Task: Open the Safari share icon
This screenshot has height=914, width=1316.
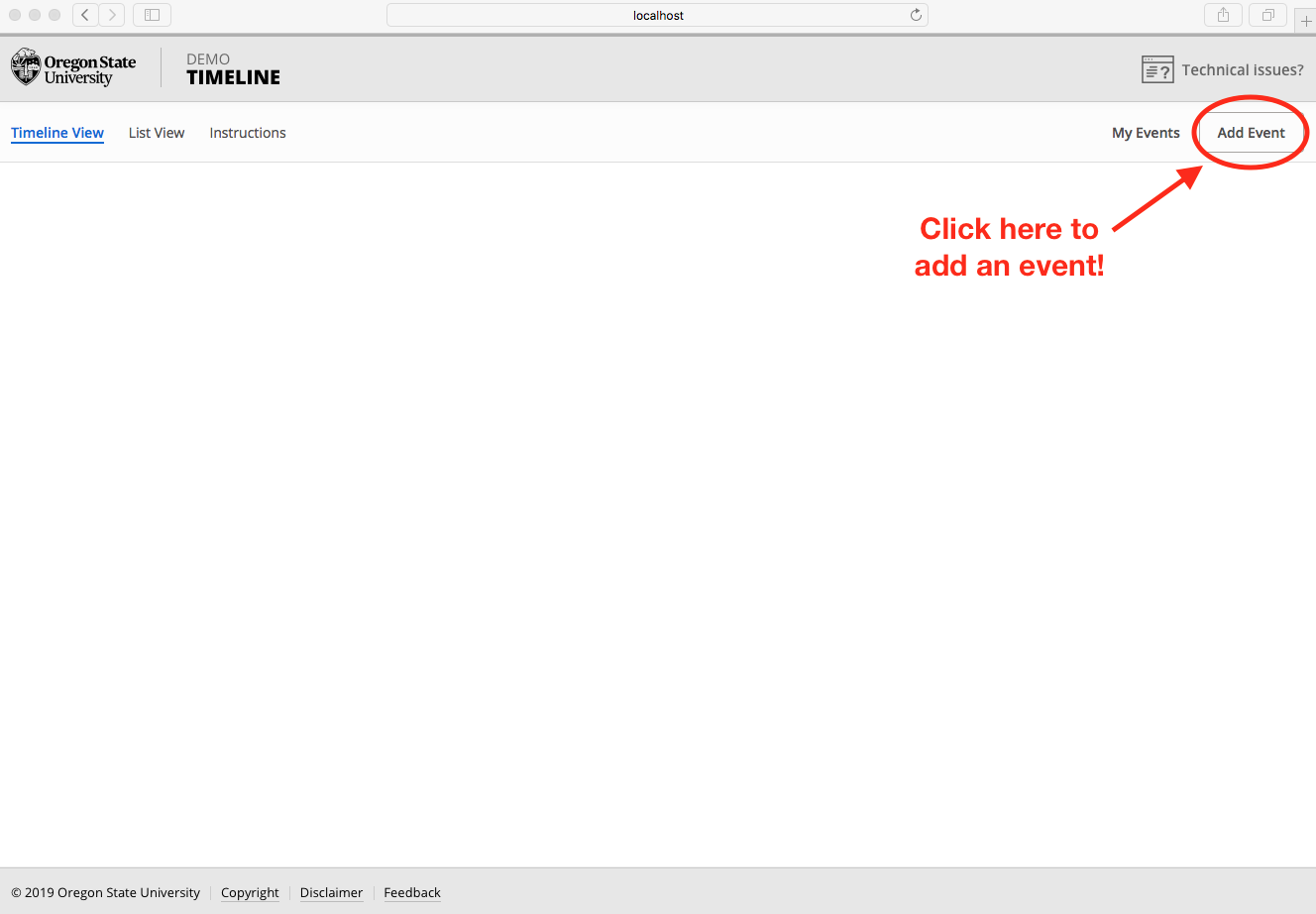Action: [x=1223, y=15]
